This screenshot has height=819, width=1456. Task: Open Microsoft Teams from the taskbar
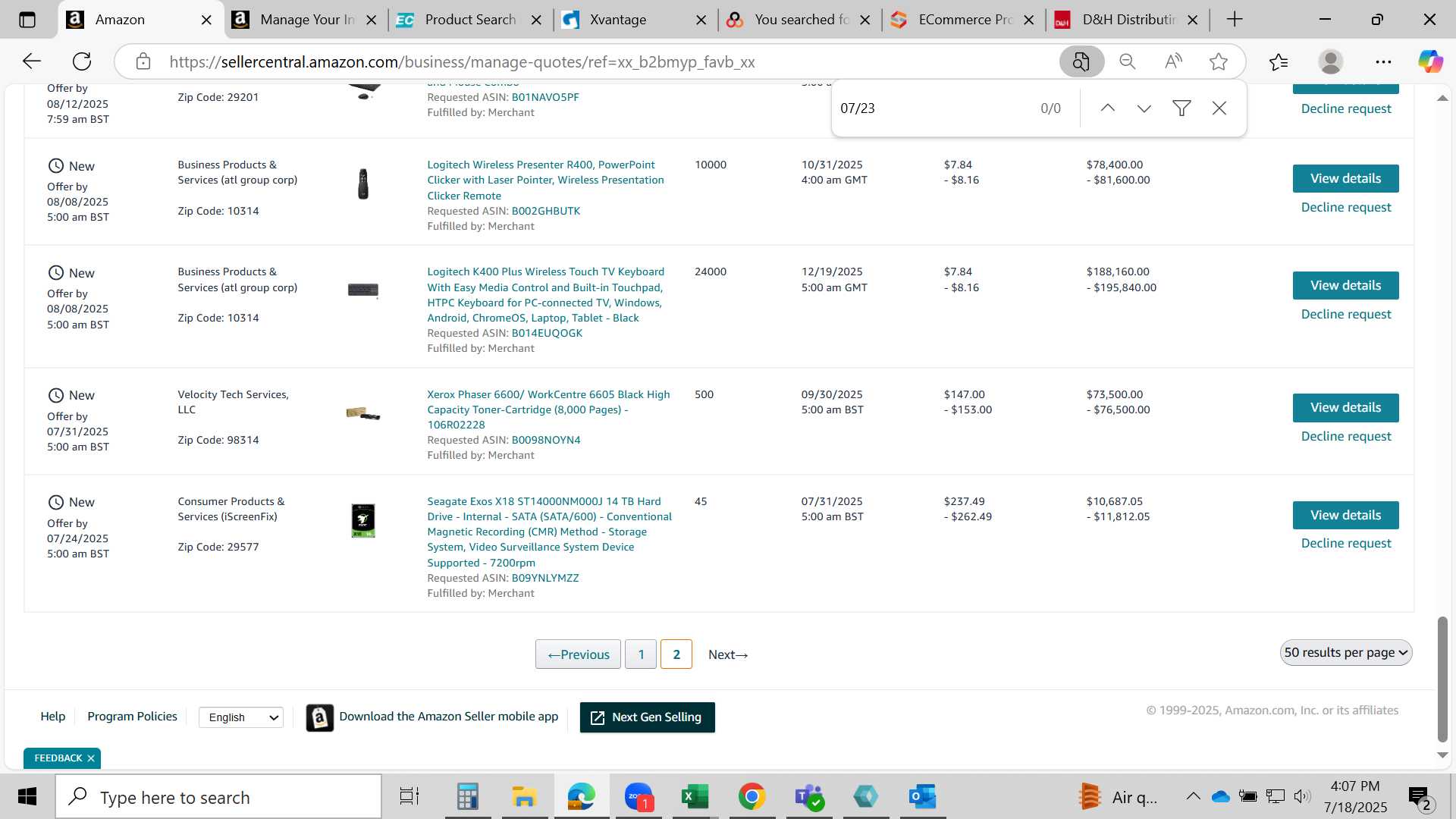[809, 796]
